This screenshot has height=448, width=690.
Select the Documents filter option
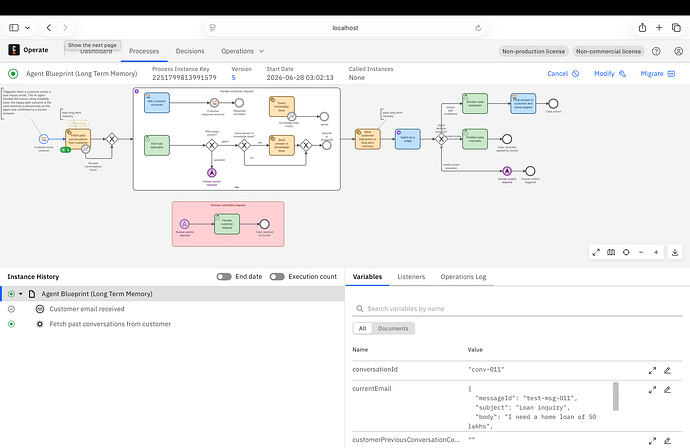(x=393, y=328)
